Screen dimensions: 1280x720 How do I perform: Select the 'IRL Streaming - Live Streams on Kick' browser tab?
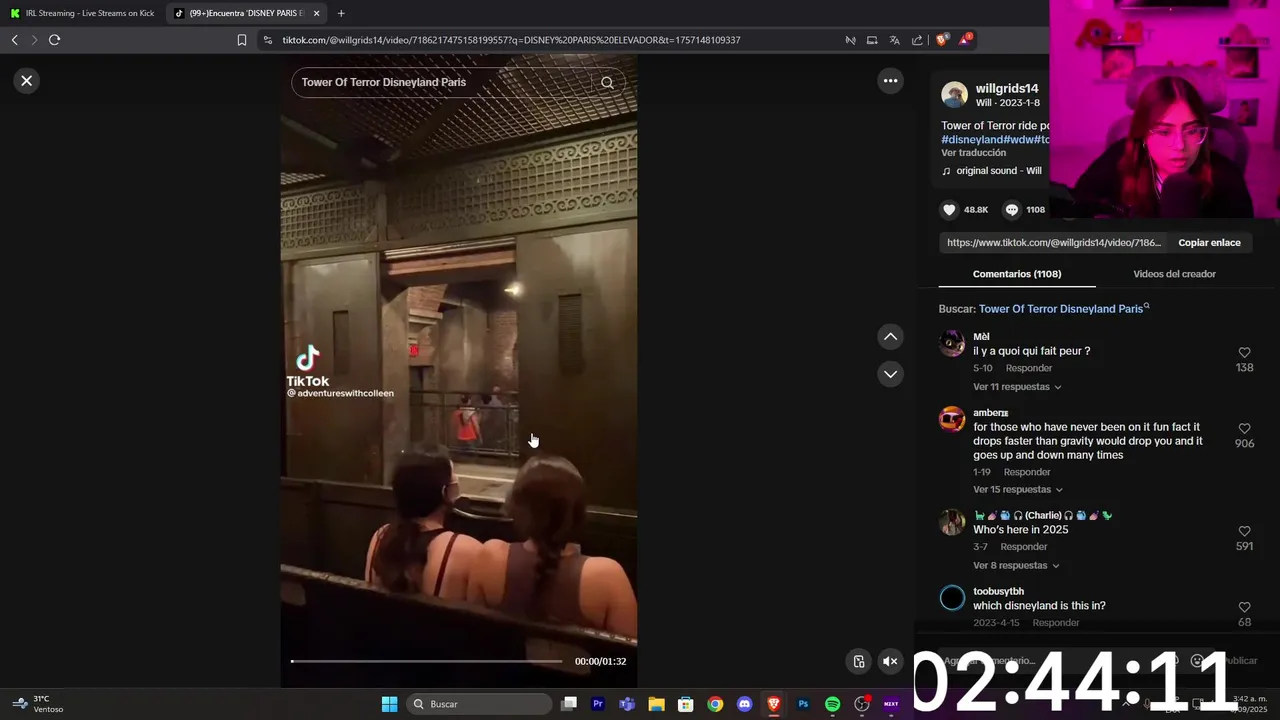pyautogui.click(x=82, y=13)
